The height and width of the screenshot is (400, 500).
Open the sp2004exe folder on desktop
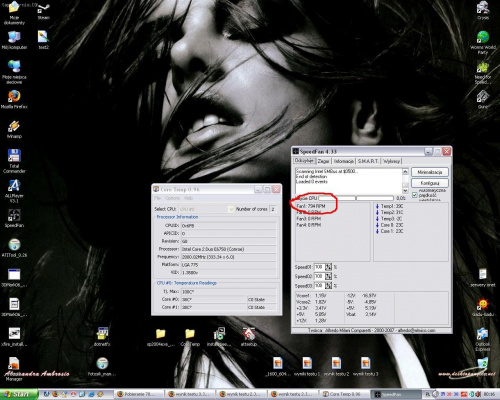160,337
